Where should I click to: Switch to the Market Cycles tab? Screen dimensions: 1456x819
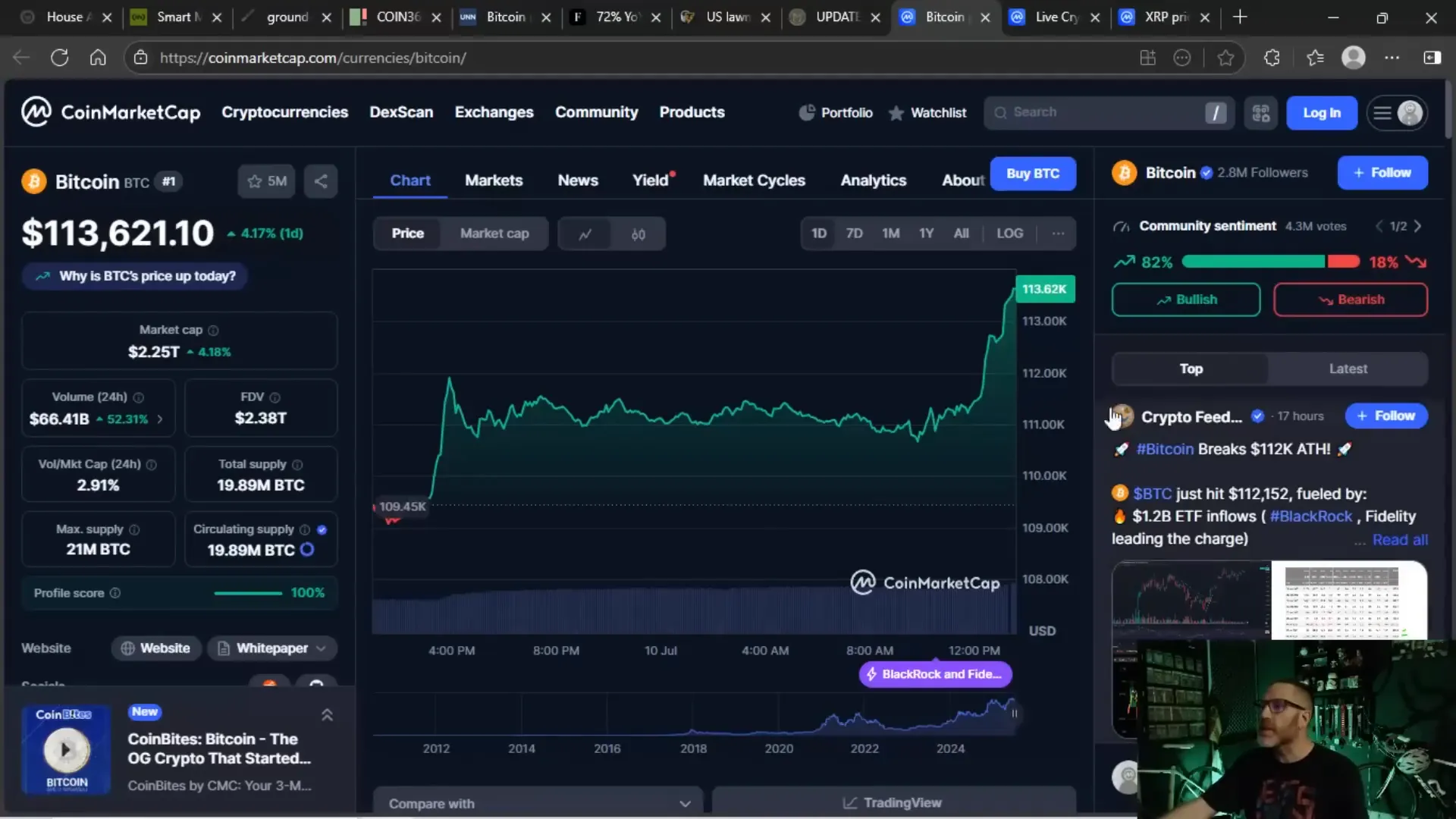coord(754,180)
